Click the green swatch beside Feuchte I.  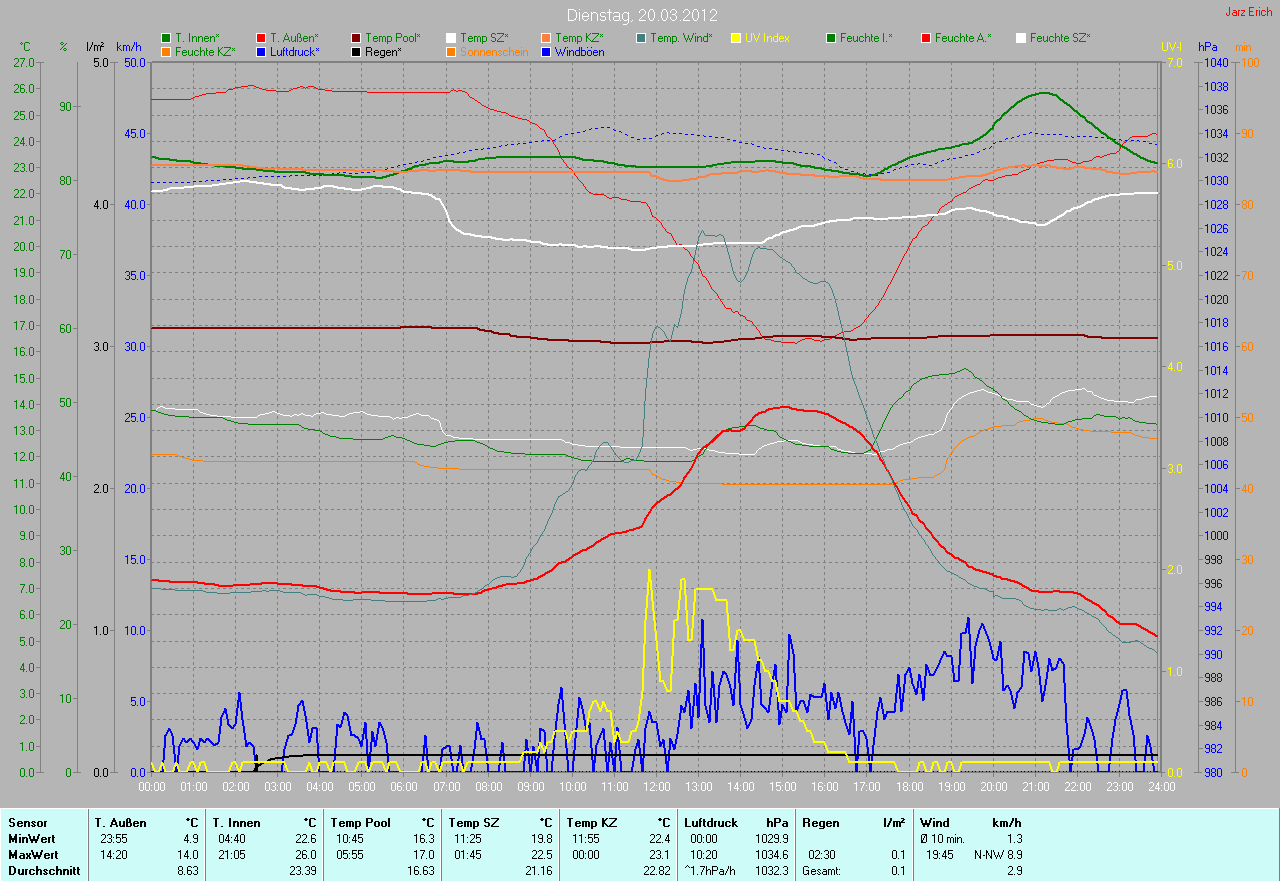tap(831, 38)
